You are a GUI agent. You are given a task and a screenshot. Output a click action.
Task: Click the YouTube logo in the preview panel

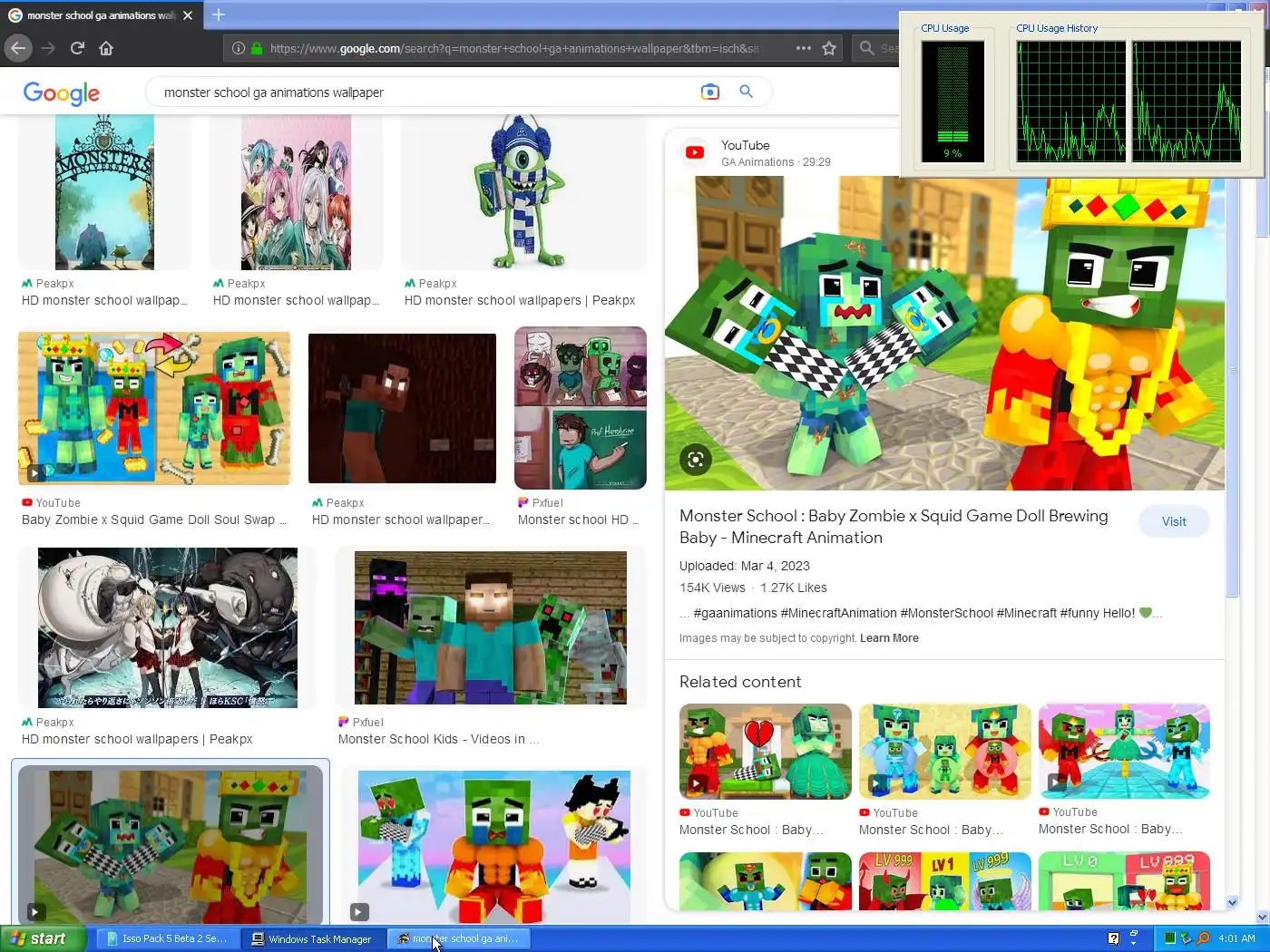695,152
